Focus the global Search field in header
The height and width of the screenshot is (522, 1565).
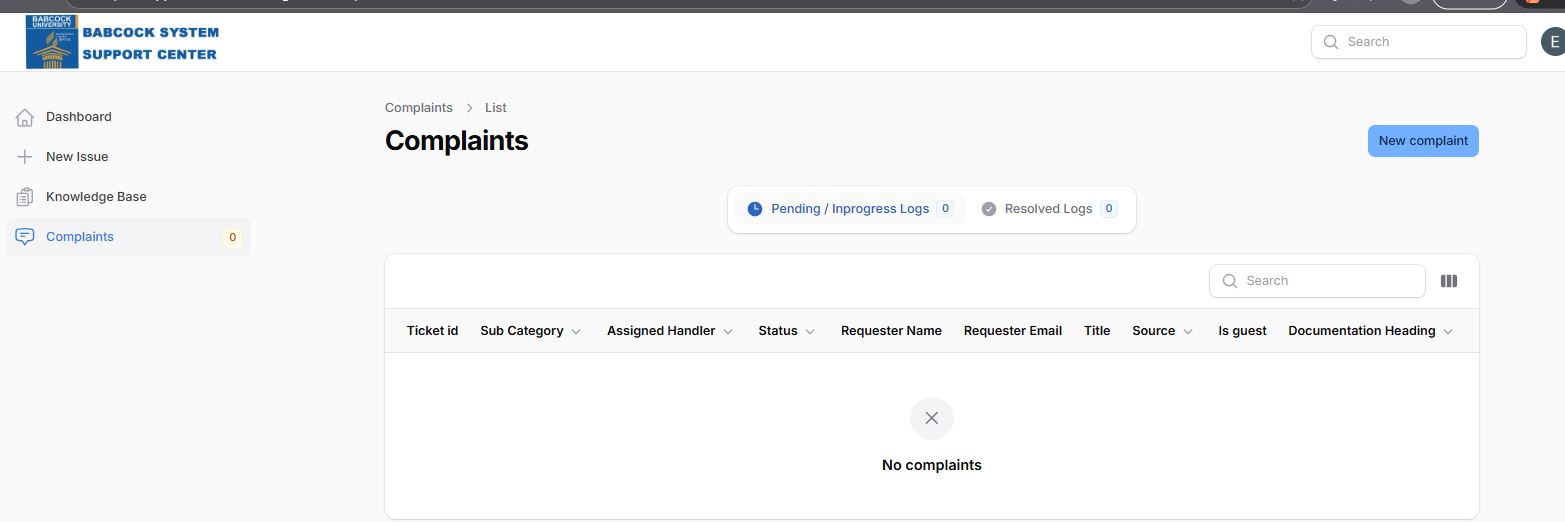point(1419,42)
